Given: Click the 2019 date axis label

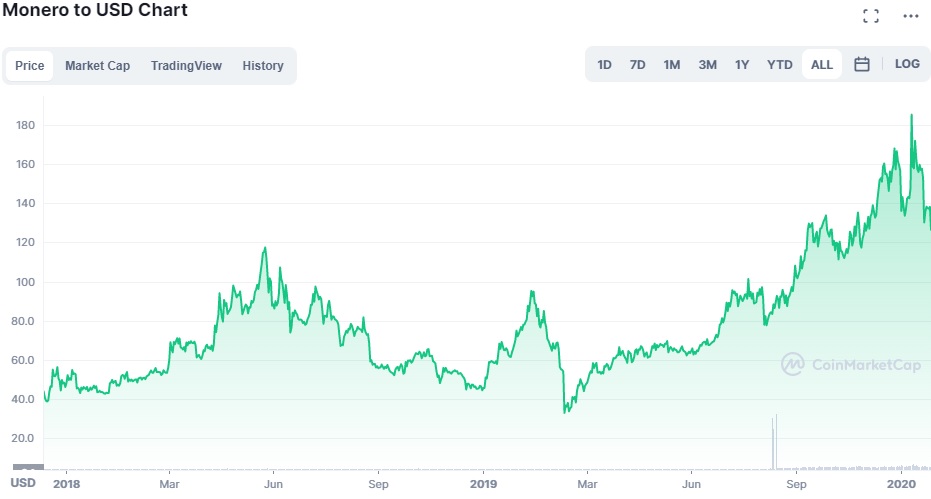Looking at the screenshot, I should 483,484.
